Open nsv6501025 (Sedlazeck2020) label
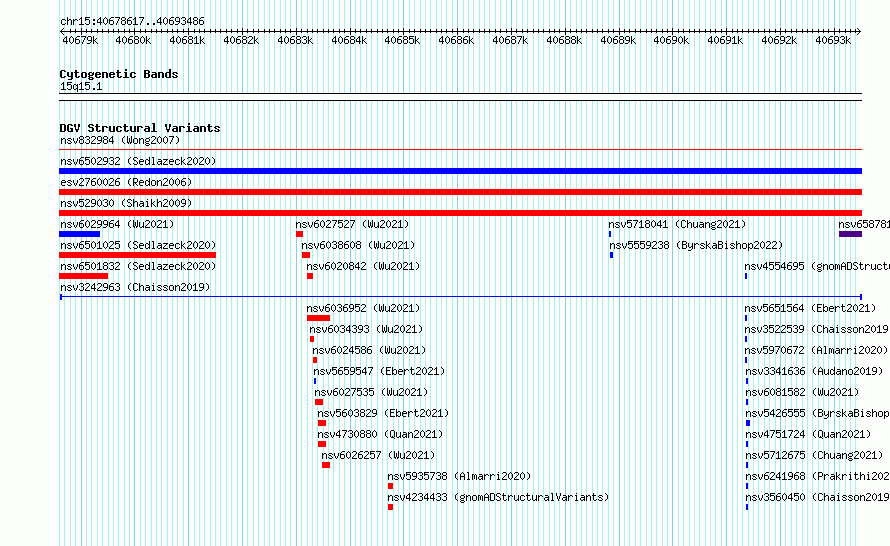 (x=138, y=245)
